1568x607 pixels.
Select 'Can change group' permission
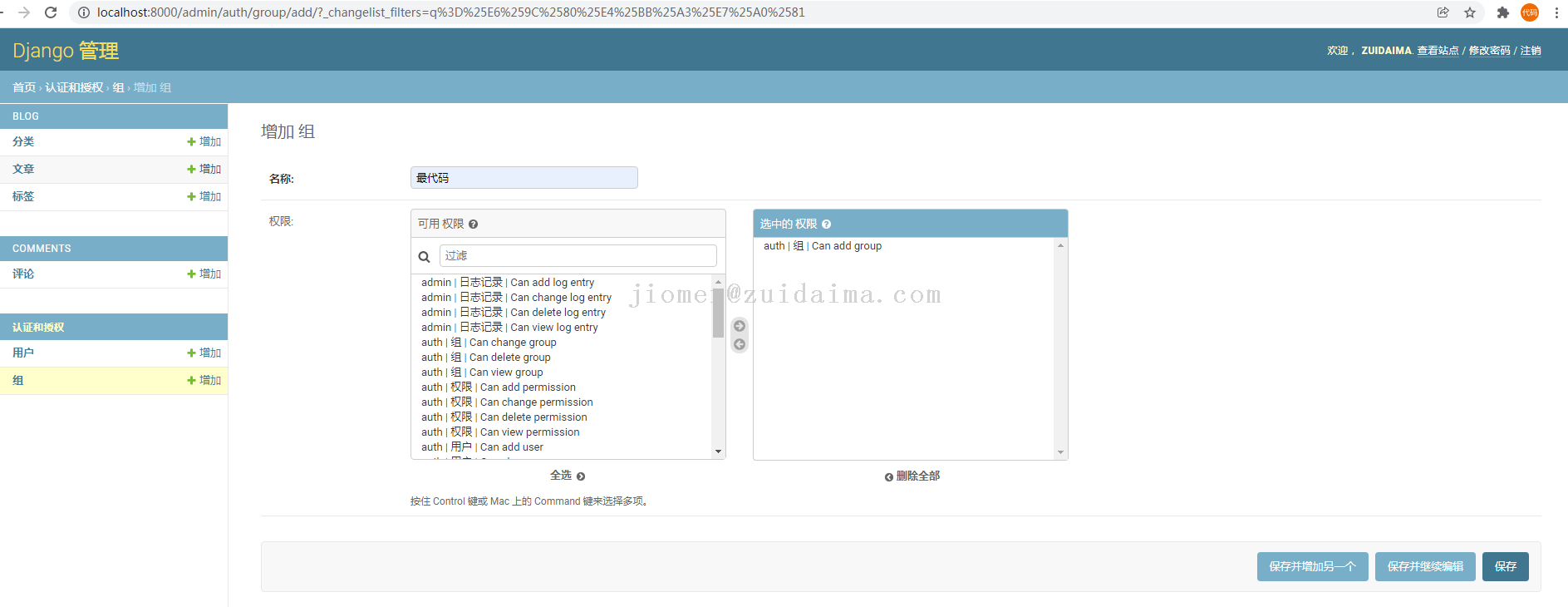[x=489, y=343]
